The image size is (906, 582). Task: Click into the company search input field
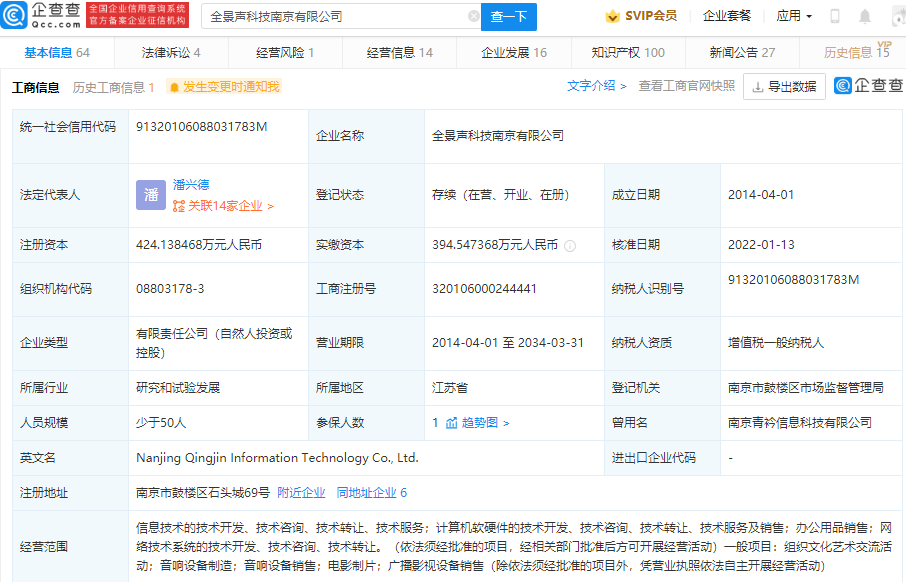tap(335, 17)
